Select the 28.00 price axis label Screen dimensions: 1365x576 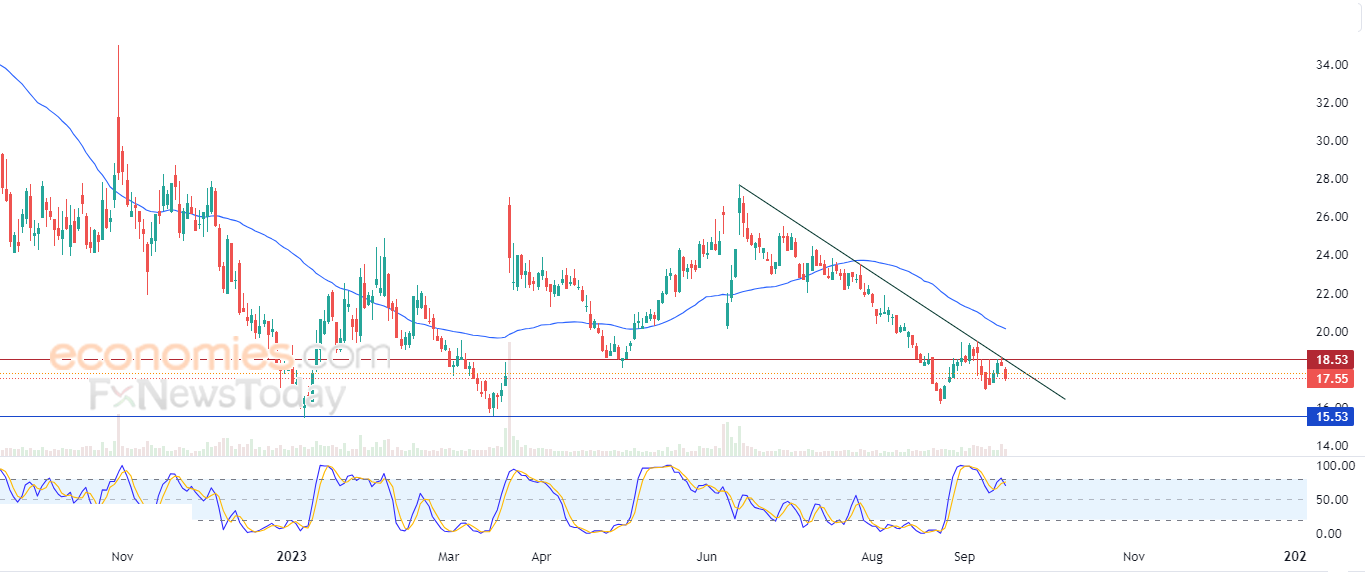coord(1332,179)
